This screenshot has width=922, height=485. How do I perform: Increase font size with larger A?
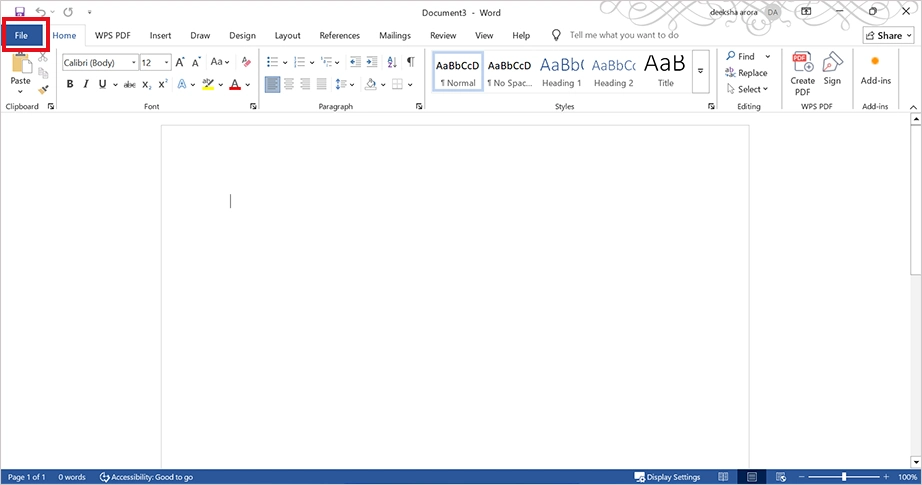[x=181, y=62]
